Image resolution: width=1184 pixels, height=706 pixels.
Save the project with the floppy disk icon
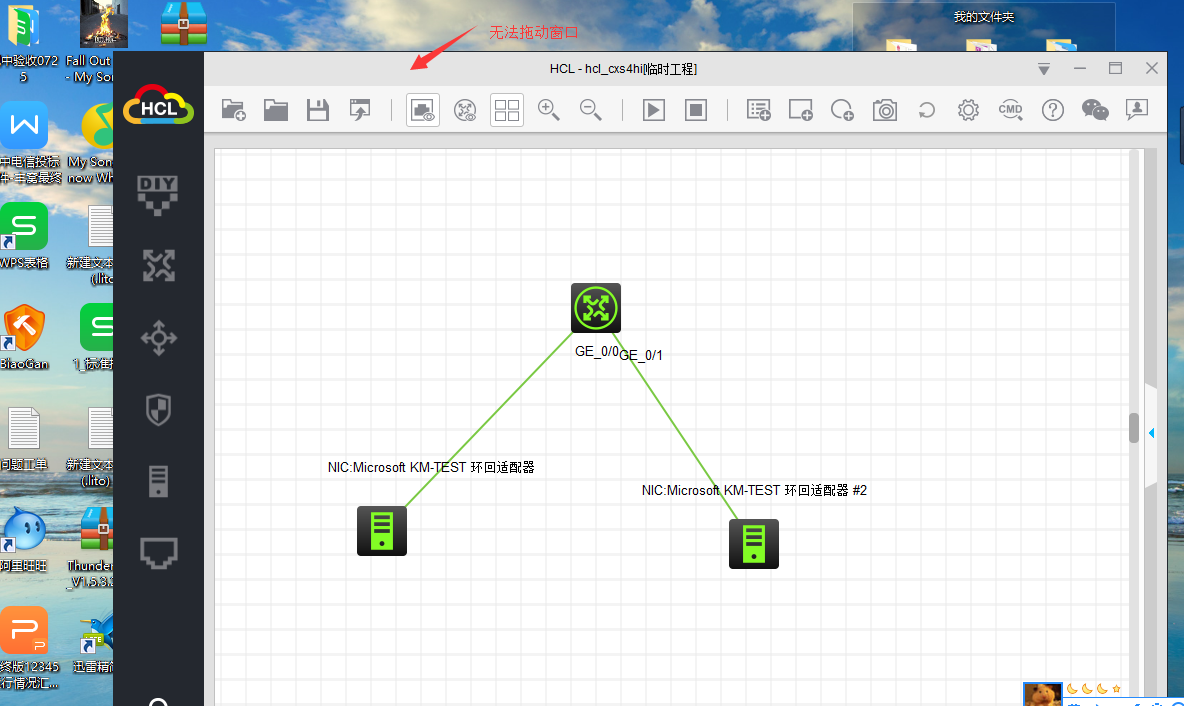[318, 110]
